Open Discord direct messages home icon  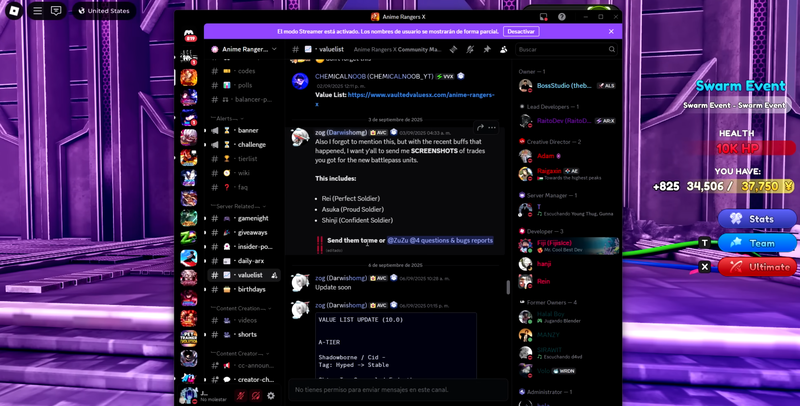(190, 35)
